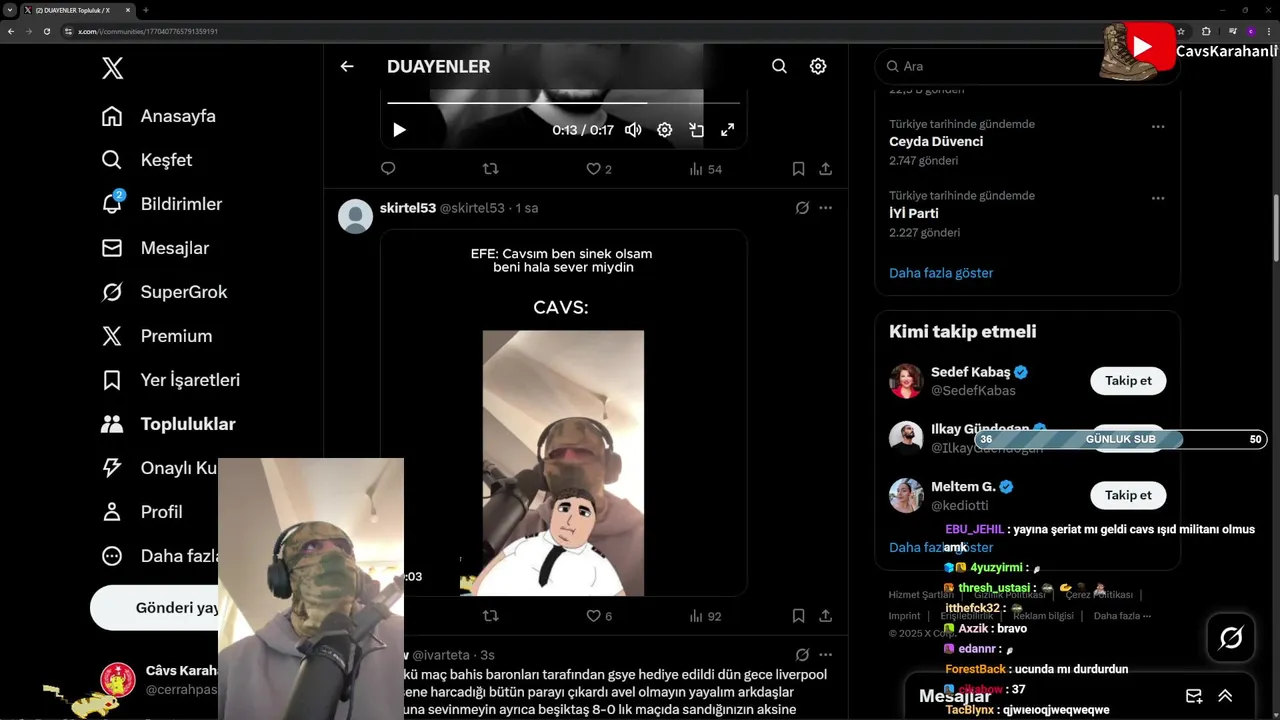Open Daha fazla menu in sidebar
The width and height of the screenshot is (1280, 720).
(160, 556)
